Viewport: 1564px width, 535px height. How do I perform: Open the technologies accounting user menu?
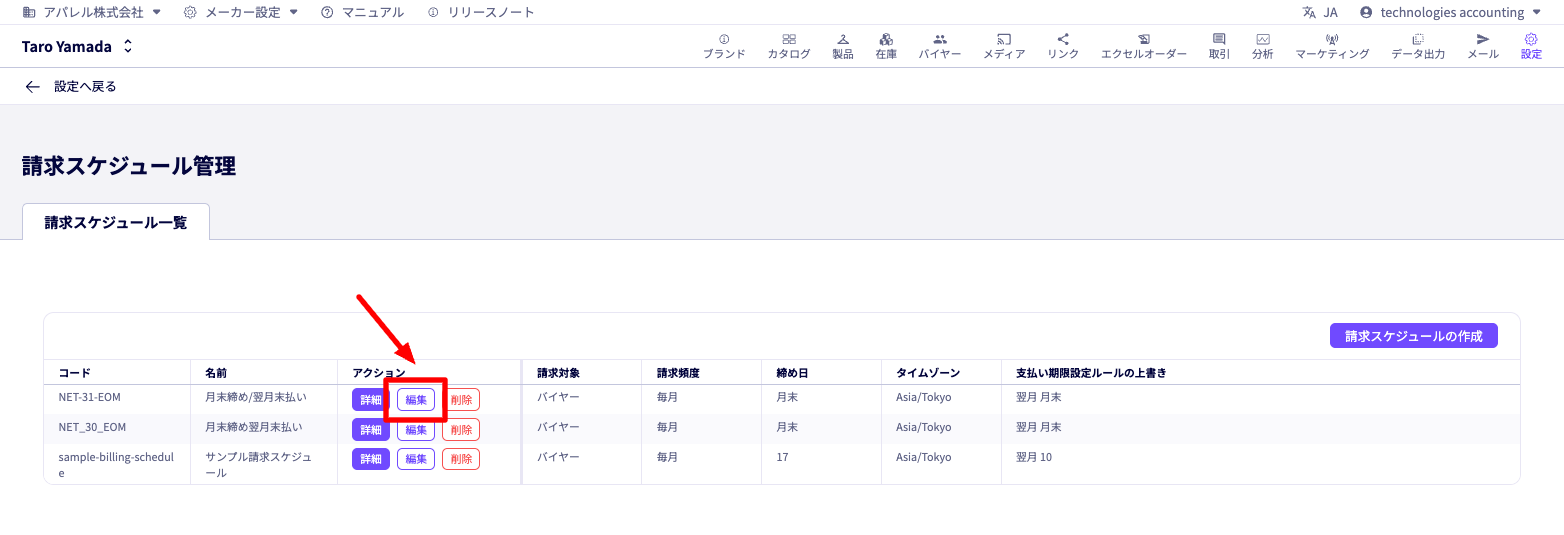coord(1451,13)
